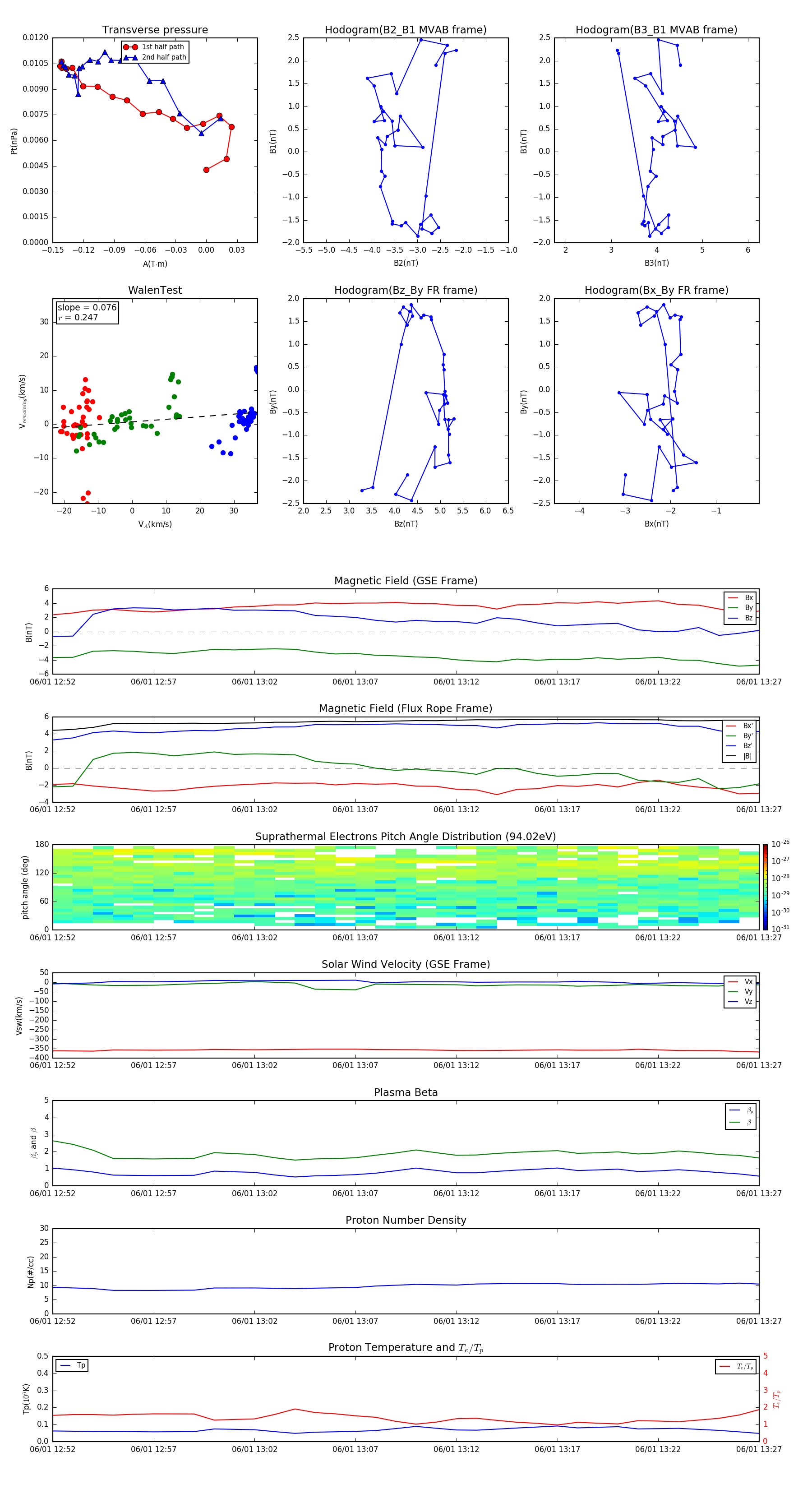The image size is (812, 1489).
Task: Select the green β entry in Plasma Beta legend
Action: pyautogui.click(x=742, y=1122)
